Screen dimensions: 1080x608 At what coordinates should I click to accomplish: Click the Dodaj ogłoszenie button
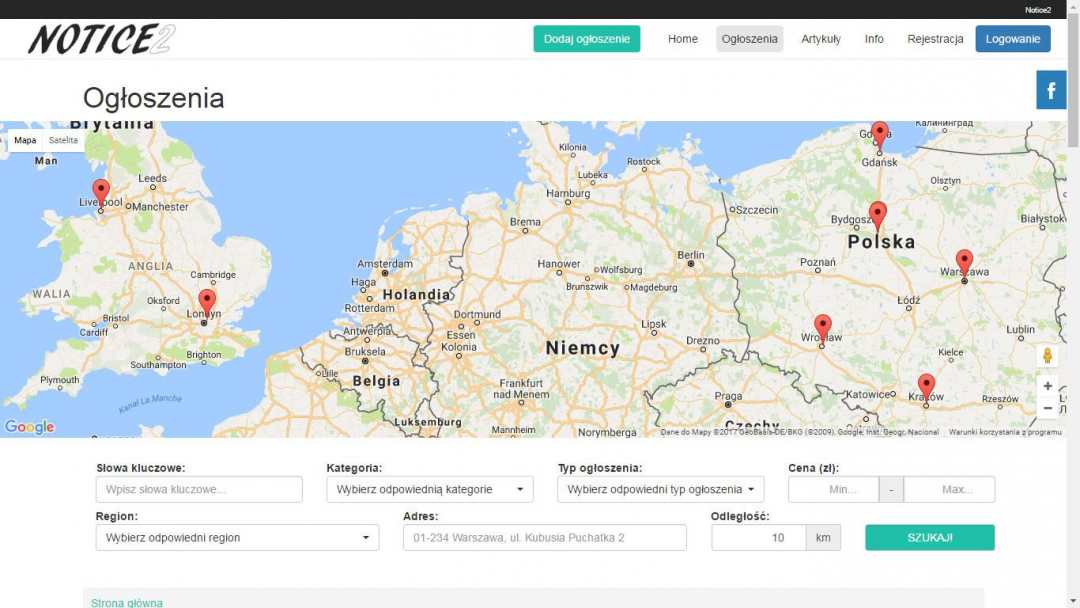pyautogui.click(x=586, y=39)
